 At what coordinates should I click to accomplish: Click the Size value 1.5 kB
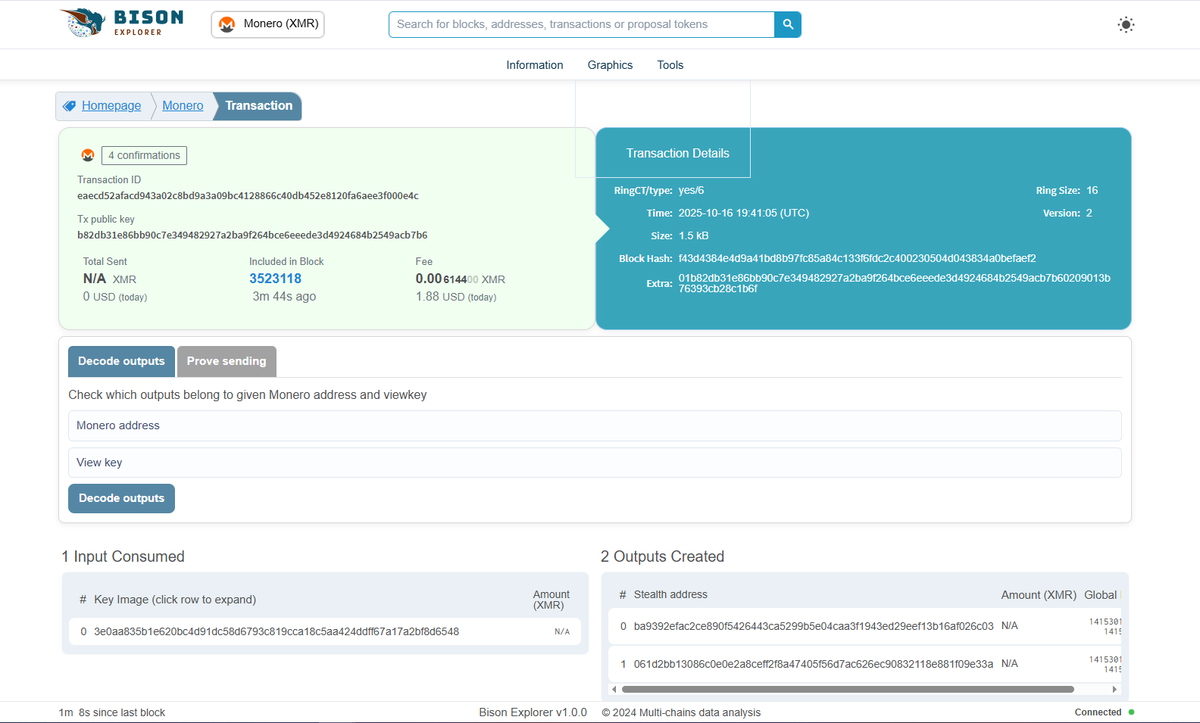[x=693, y=236]
